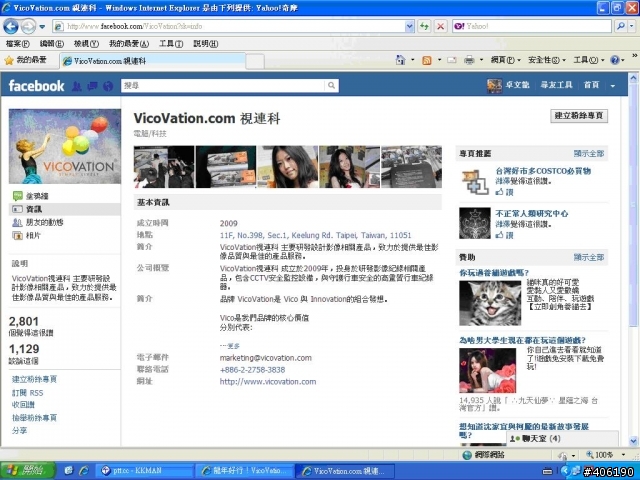Open the 檢視(V) menu

(x=86, y=44)
